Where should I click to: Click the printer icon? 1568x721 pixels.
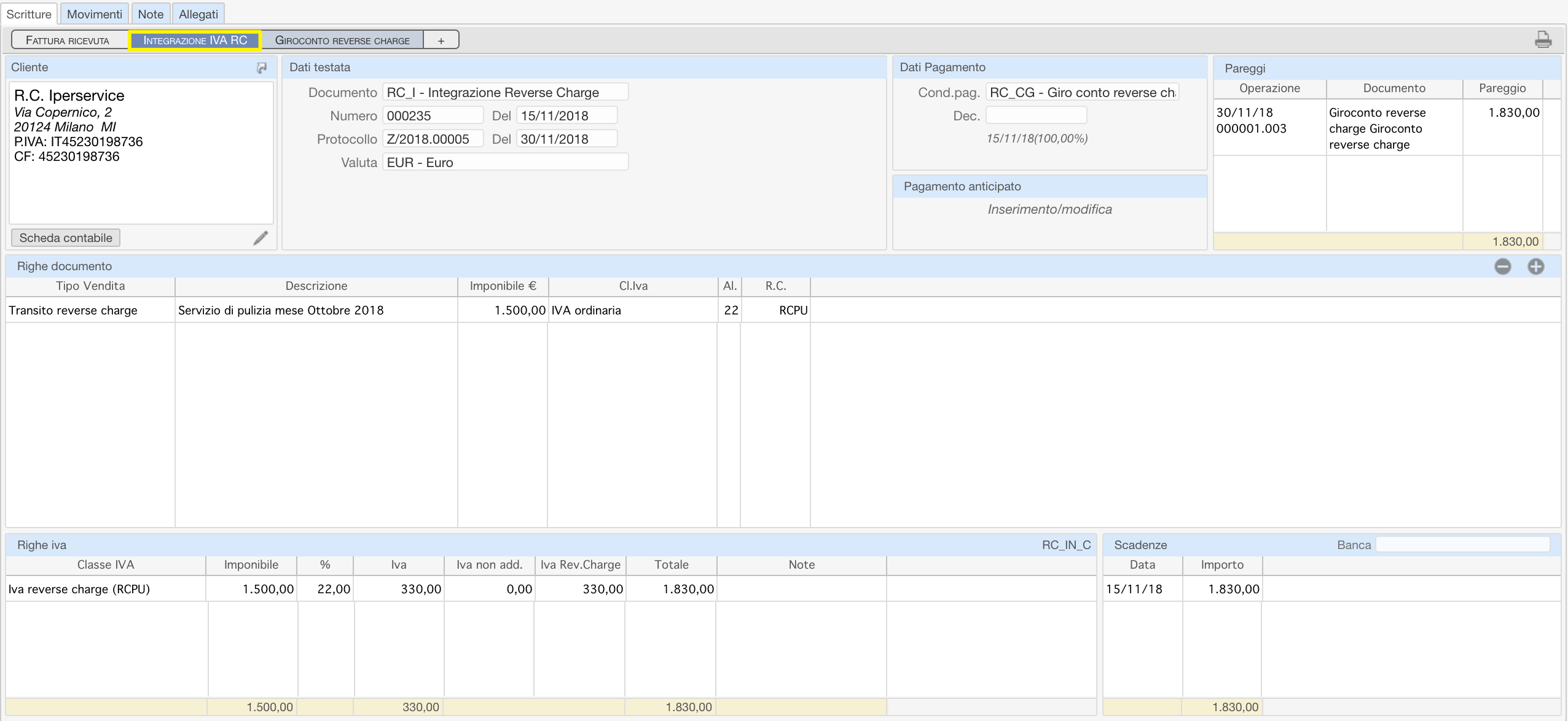point(1543,40)
